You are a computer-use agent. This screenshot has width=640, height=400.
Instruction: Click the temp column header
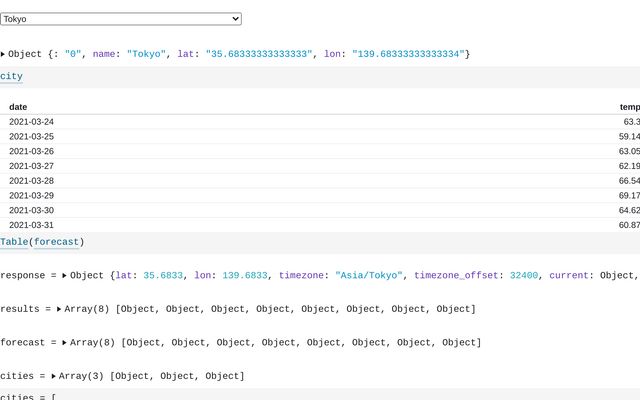pos(629,106)
